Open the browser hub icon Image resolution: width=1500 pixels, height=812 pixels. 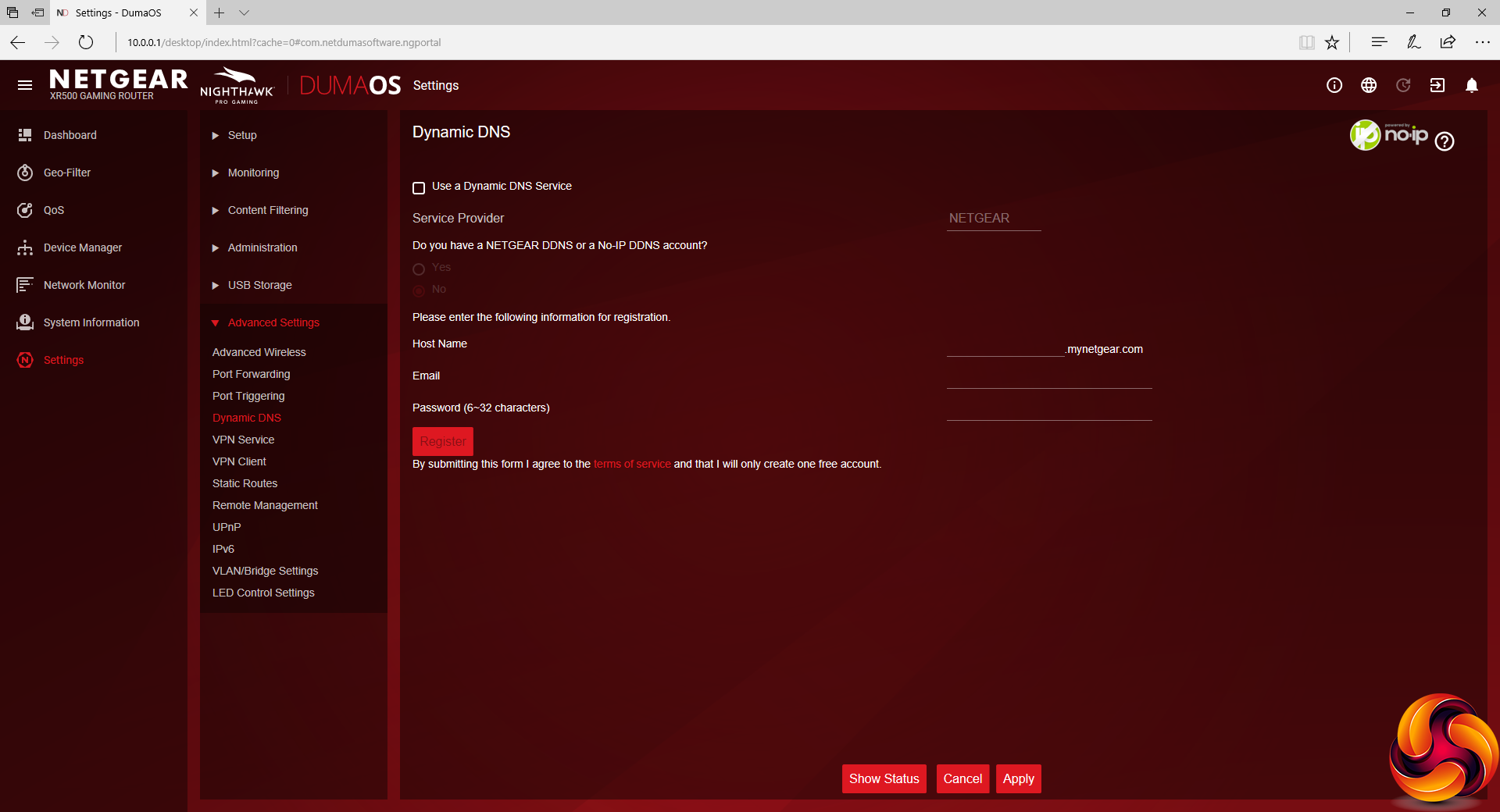click(x=1379, y=42)
